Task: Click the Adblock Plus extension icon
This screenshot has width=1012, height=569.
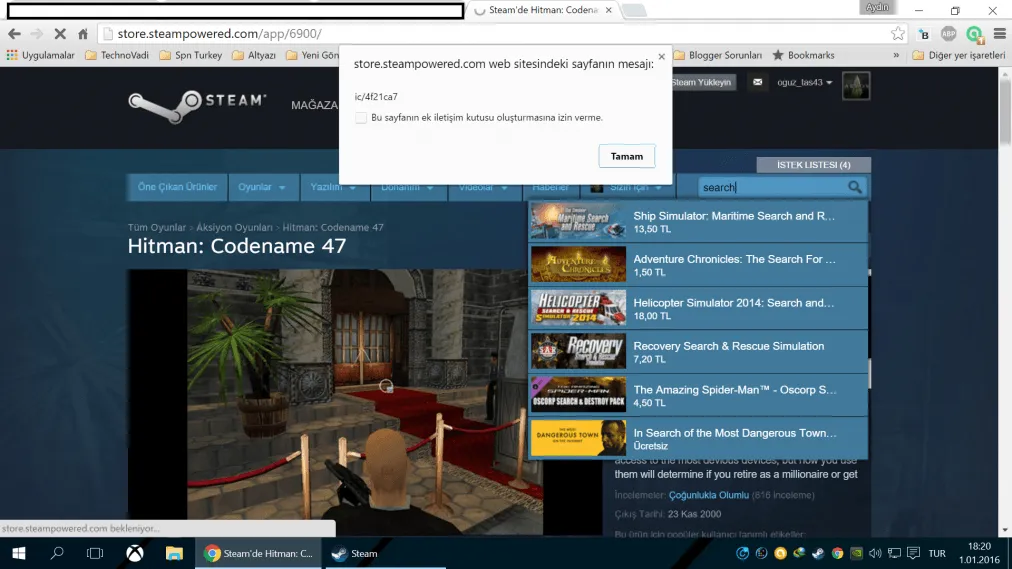Action: [948, 34]
